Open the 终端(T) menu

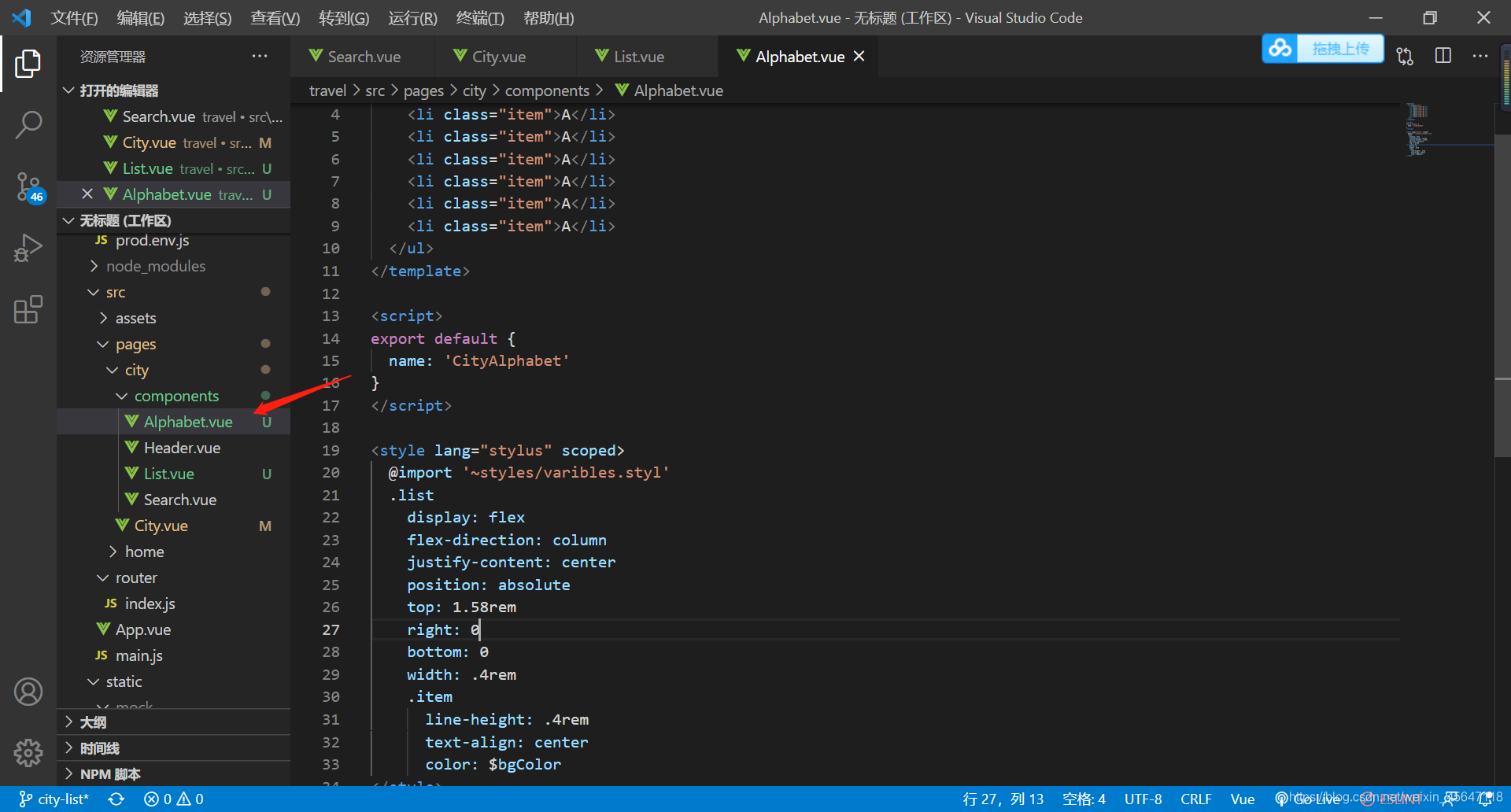coord(480,17)
